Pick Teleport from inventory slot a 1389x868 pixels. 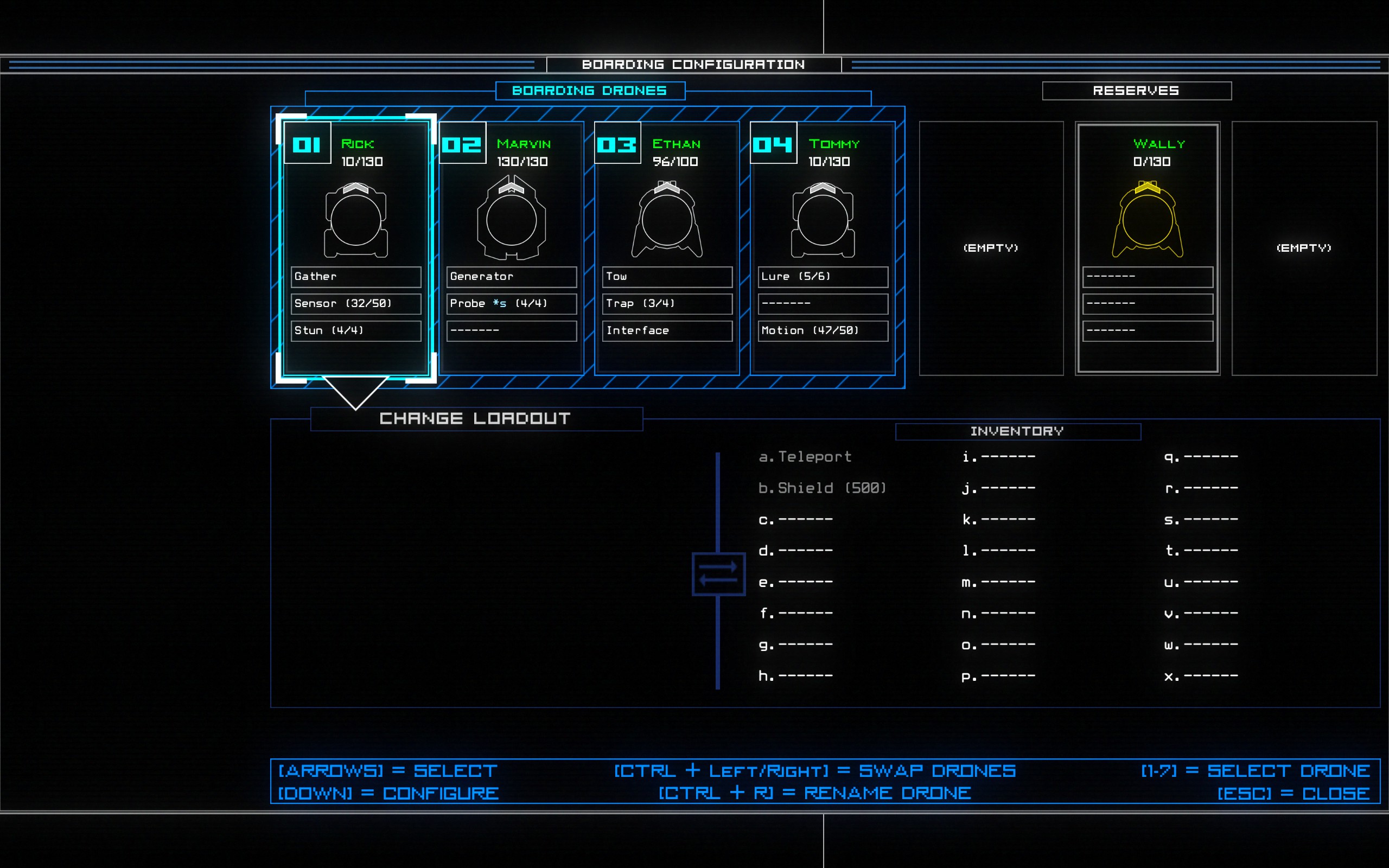[805, 457]
